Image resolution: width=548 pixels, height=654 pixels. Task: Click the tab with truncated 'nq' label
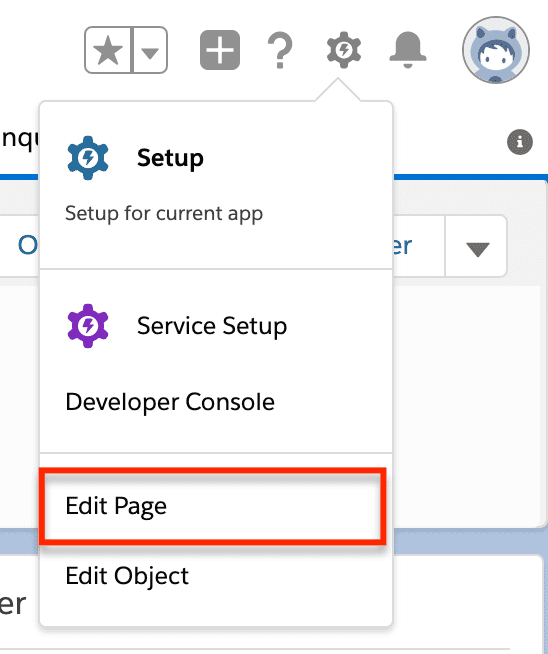[19, 140]
